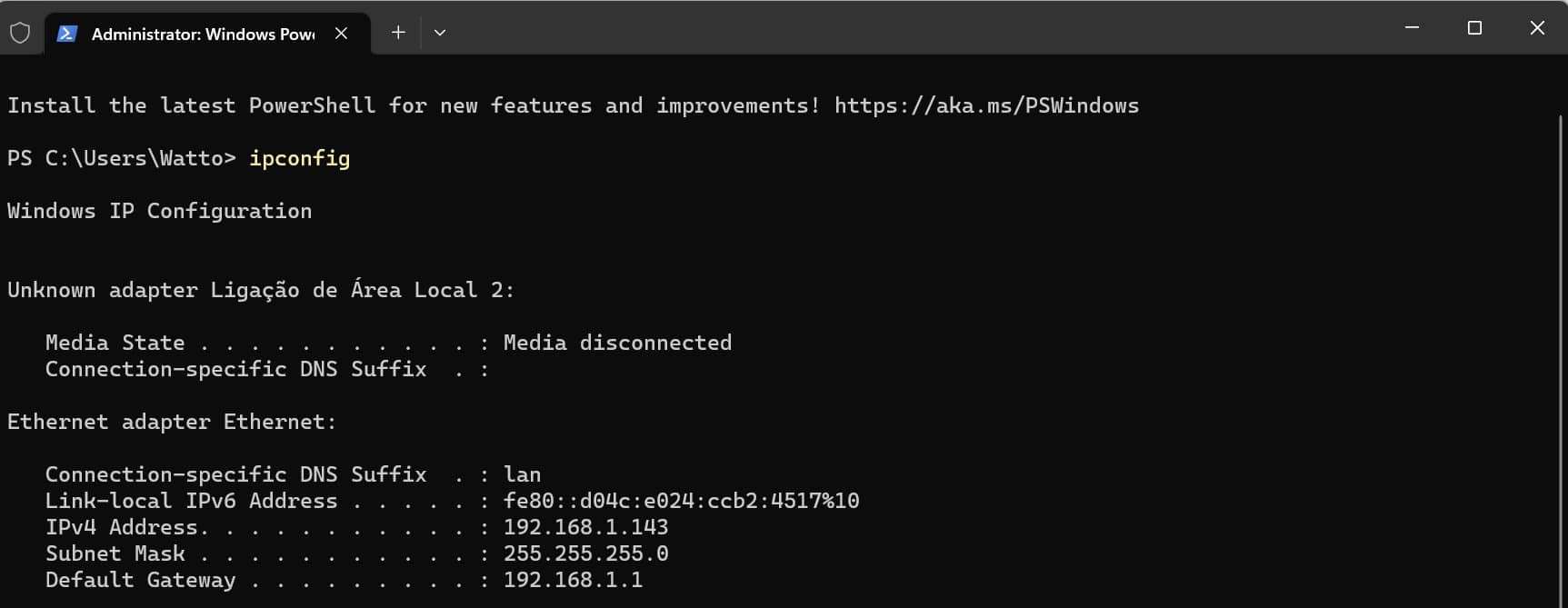This screenshot has width=1568, height=608.
Task: Close the Administrator: Windows PowerShell tab
Action: 341,34
